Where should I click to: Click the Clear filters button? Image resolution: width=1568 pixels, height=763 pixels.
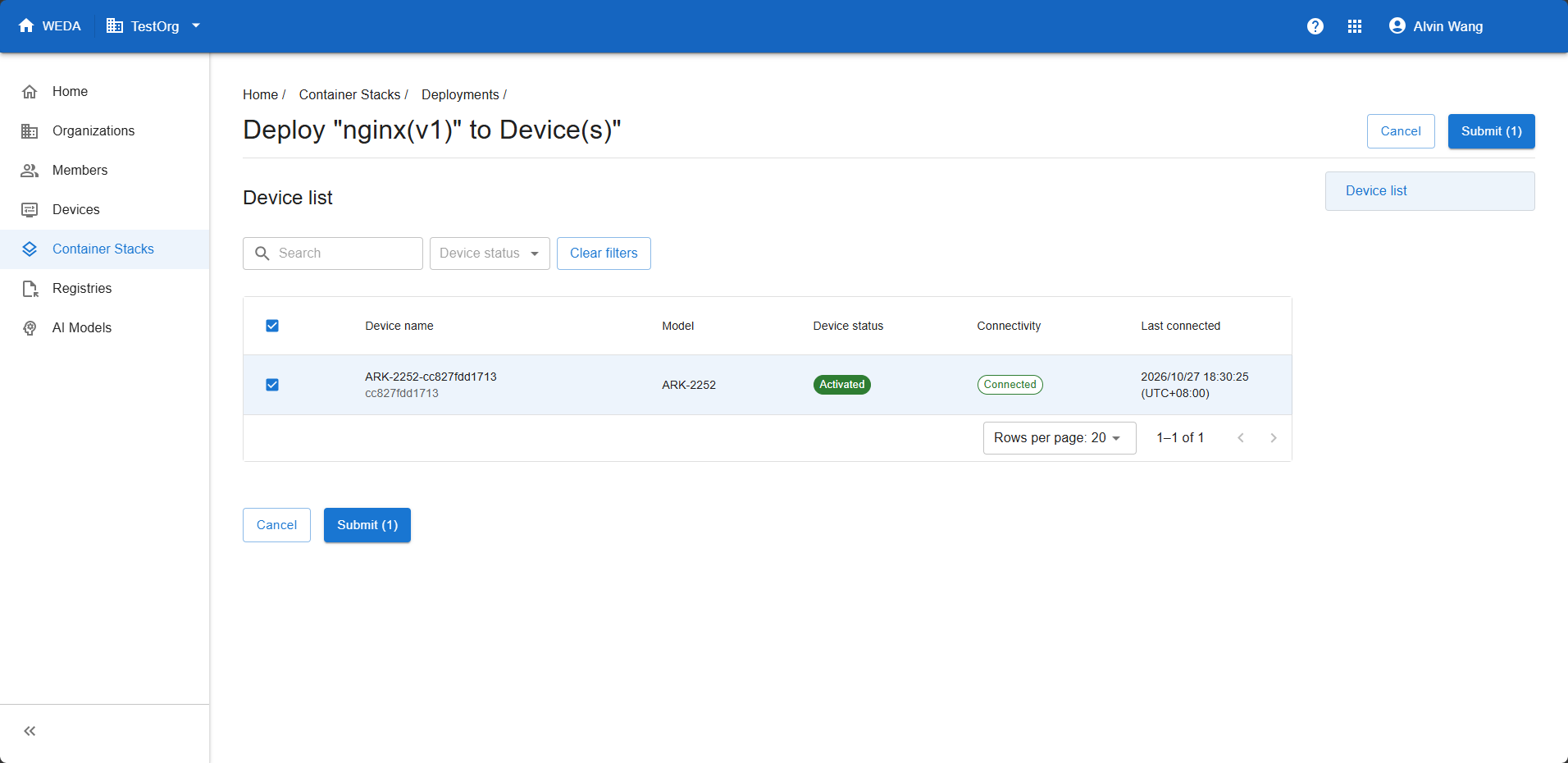[604, 254]
